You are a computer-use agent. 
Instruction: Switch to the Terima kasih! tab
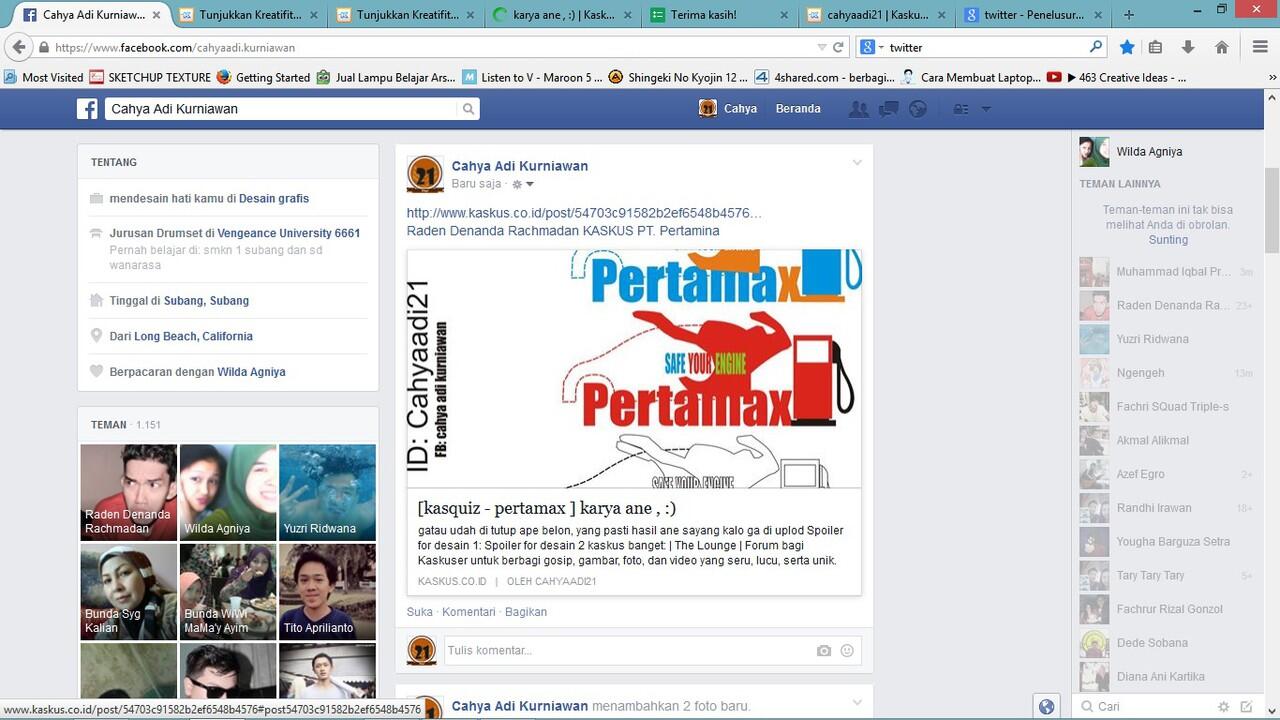click(719, 15)
